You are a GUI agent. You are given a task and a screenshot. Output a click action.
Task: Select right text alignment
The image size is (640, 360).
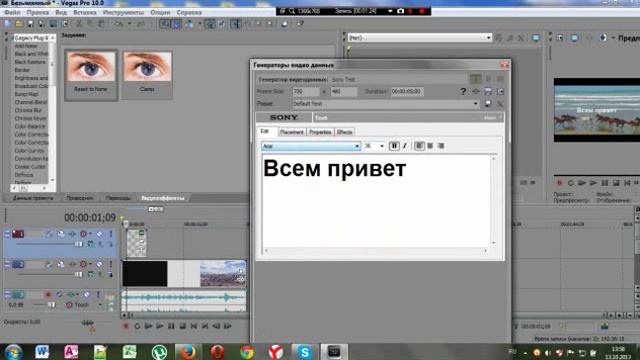441,146
